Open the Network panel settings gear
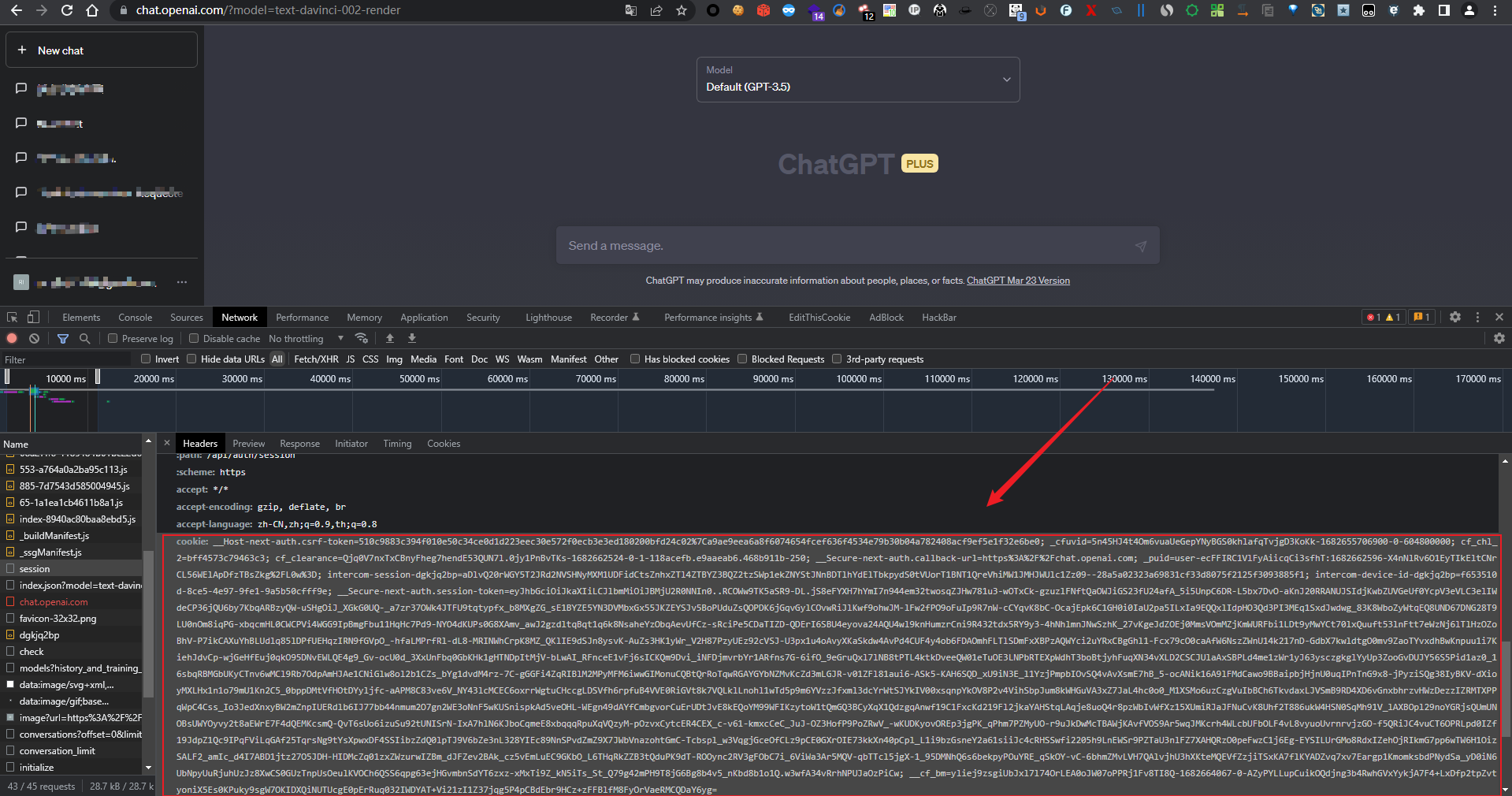1512x796 pixels. (1499, 338)
